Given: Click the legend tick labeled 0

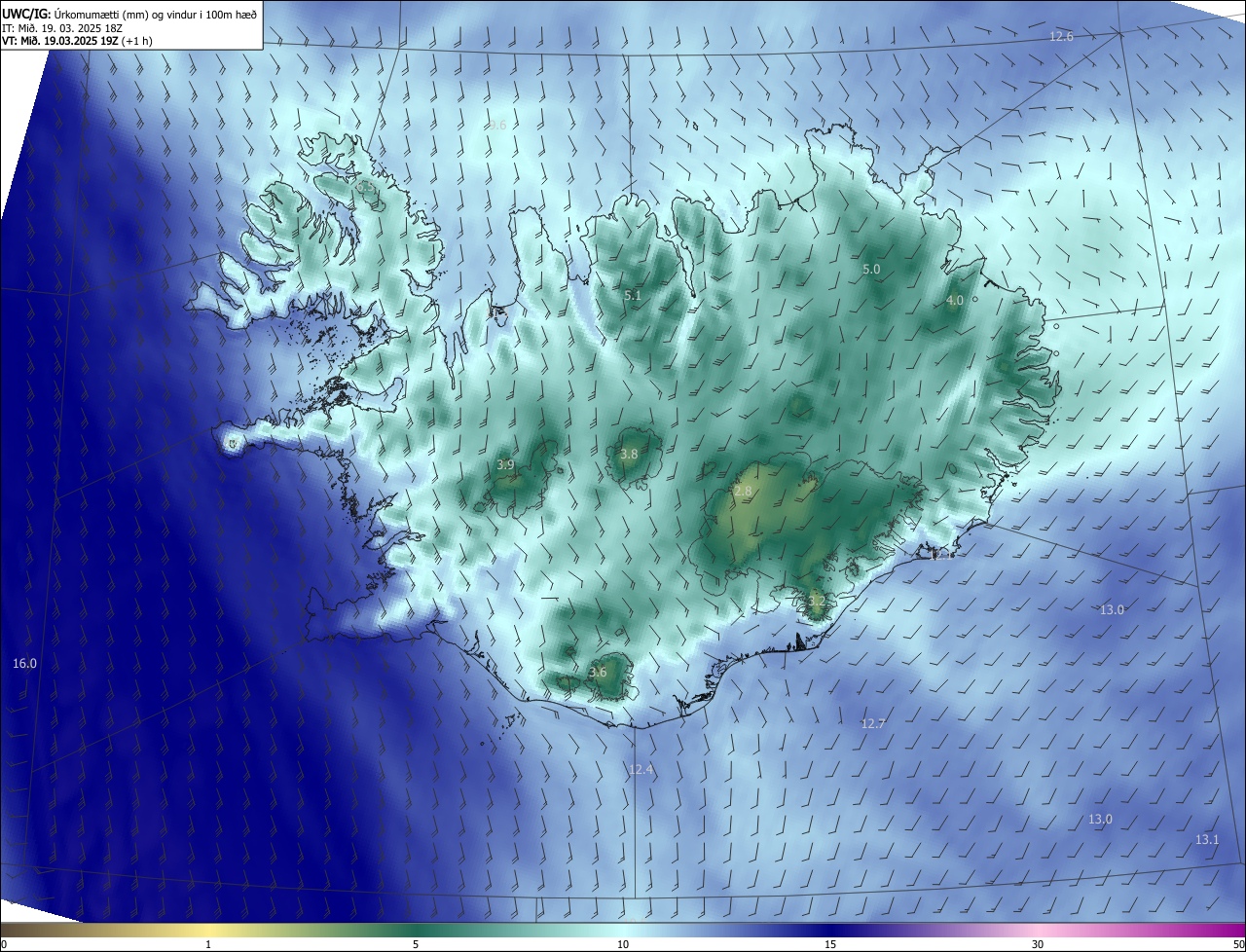Looking at the screenshot, I should (3, 944).
